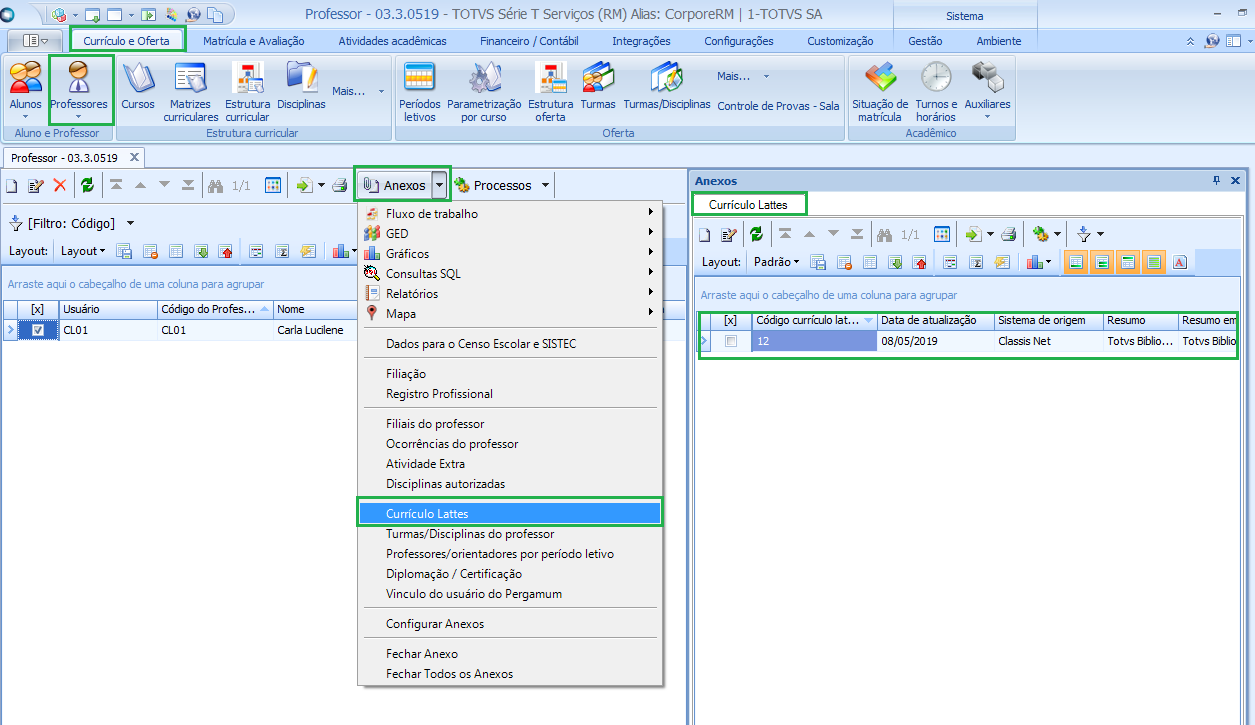This screenshot has height=725, width=1255.
Task: Open Turmas/Disciplinas ribbon icon
Action: [667, 86]
